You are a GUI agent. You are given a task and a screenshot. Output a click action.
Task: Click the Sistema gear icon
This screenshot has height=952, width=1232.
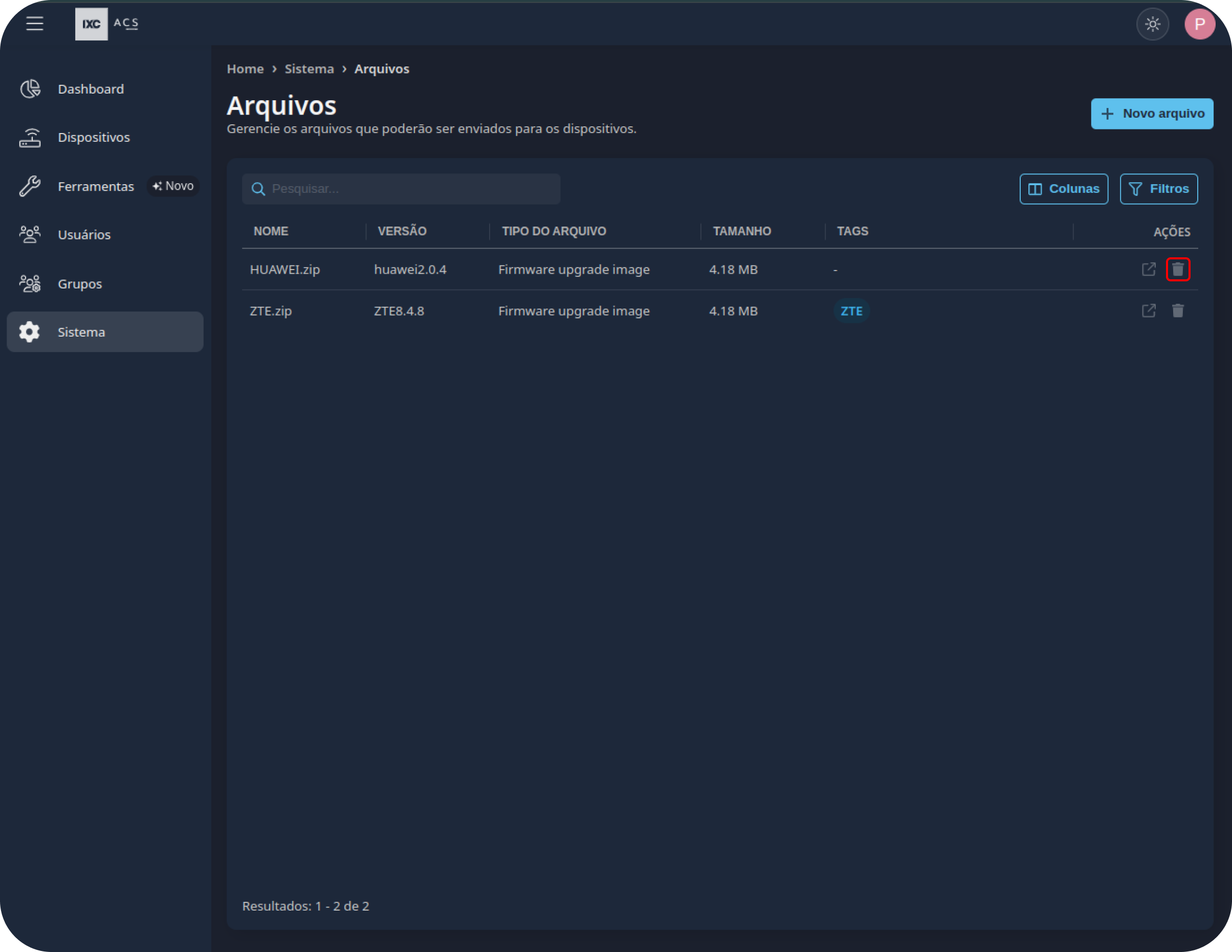click(x=30, y=332)
